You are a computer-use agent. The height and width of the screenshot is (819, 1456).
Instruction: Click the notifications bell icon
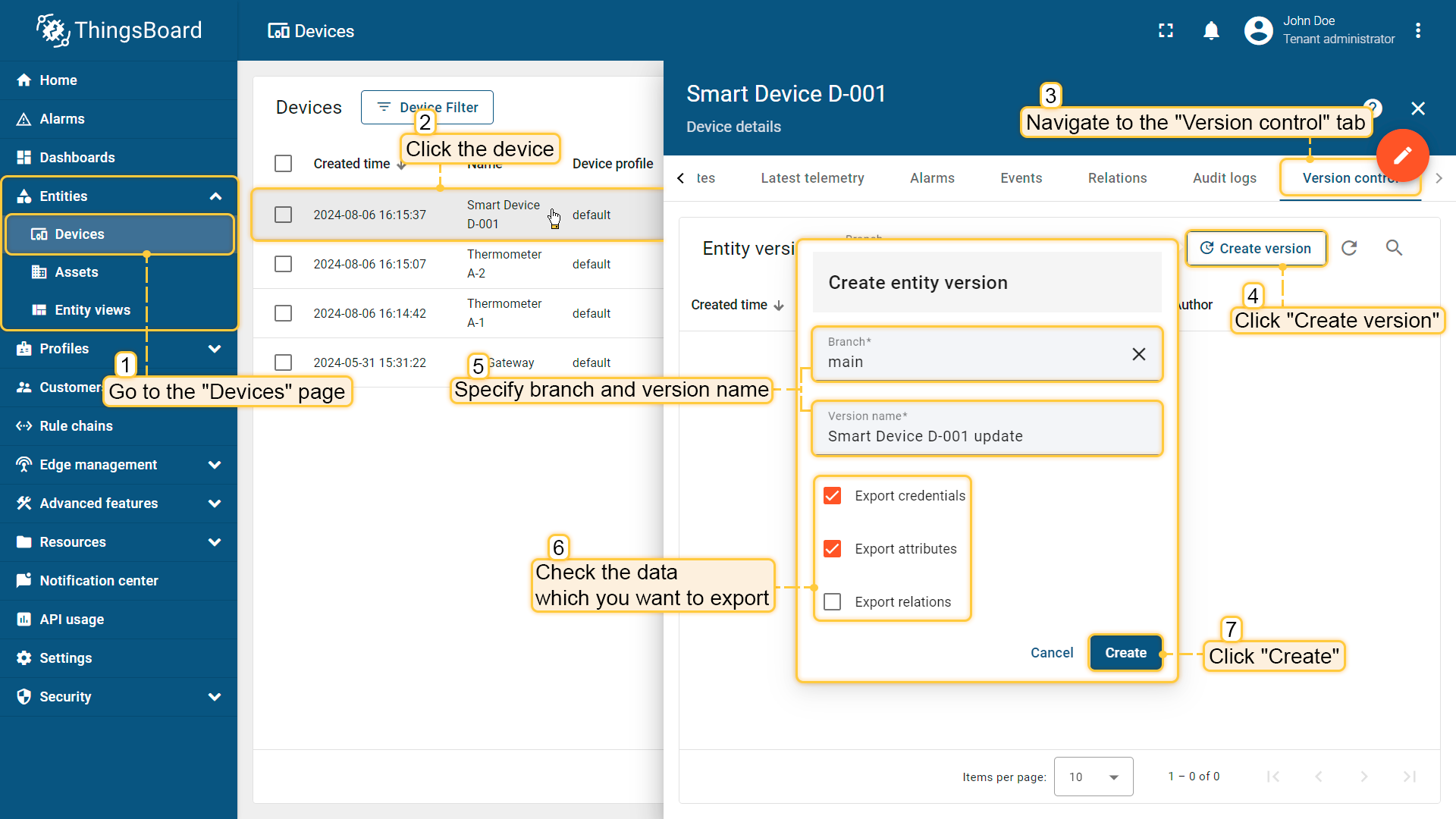click(x=1211, y=30)
